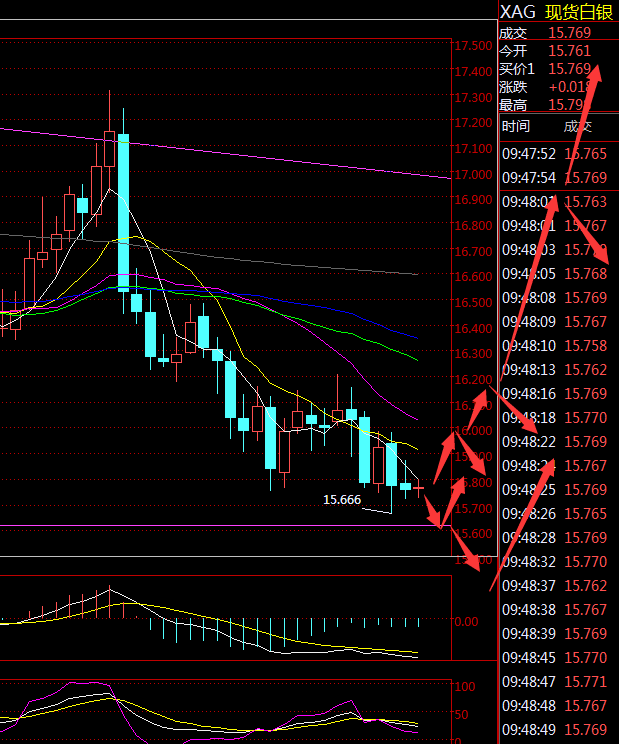619x744 pixels.
Task: Select the latest red cross candle near 15.770
Action: (418, 488)
